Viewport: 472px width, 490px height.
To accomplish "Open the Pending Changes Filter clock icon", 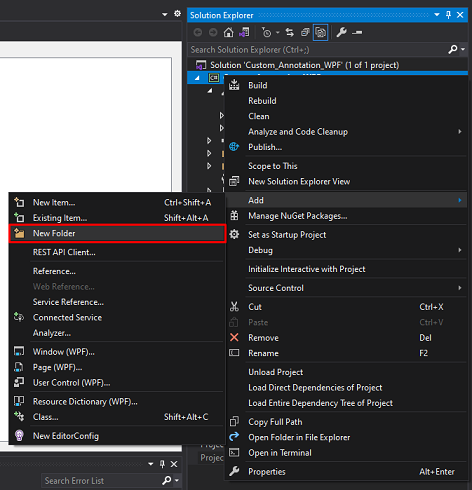I will tap(267, 32).
